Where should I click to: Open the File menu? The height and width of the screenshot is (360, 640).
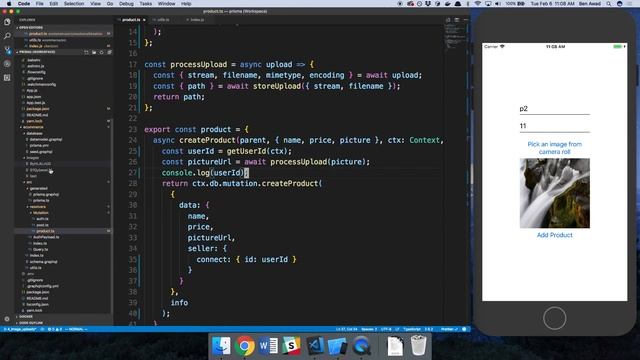coord(39,4)
